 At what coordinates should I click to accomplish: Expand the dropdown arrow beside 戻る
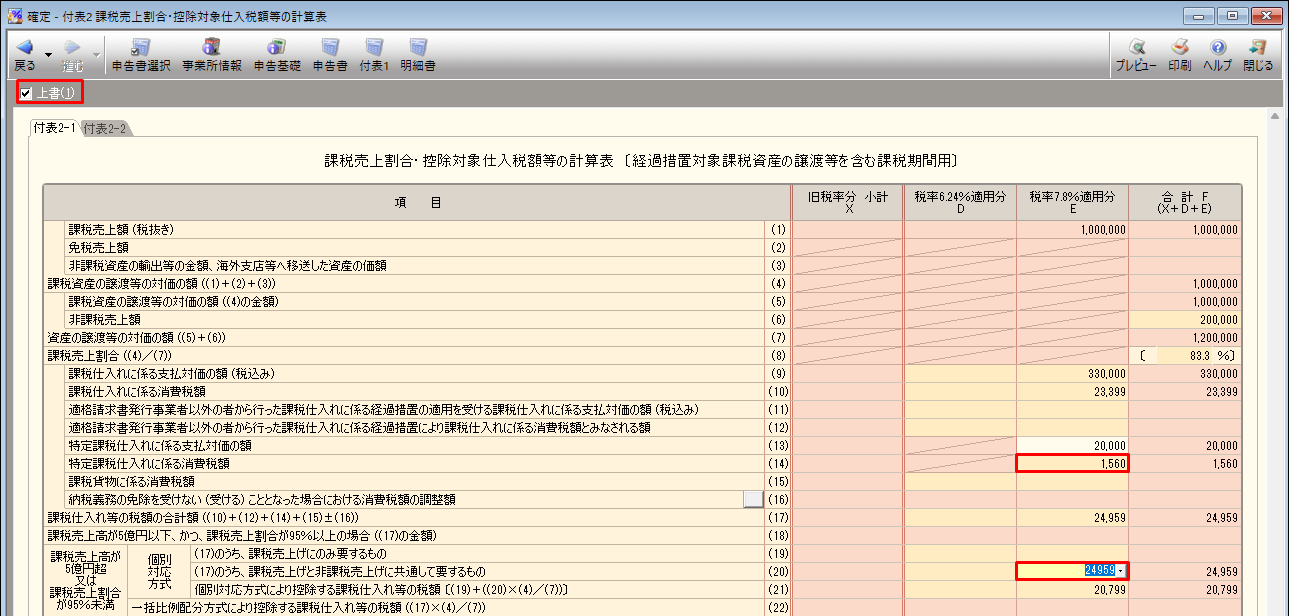tap(47, 55)
